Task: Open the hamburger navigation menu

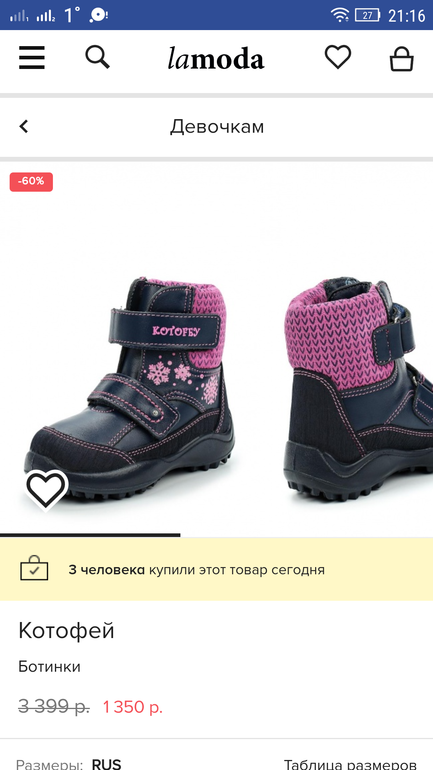Action: click(x=32, y=58)
